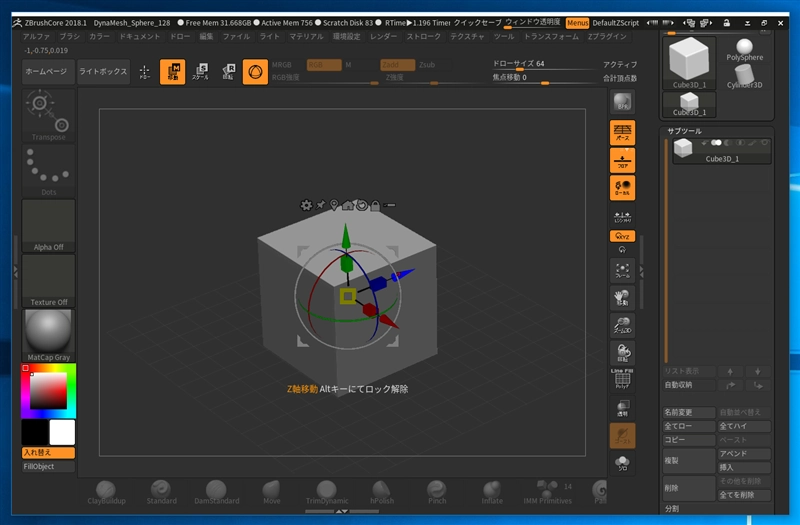Open the マテリアル menu
Screen dimensions: 800x525
(x=307, y=37)
